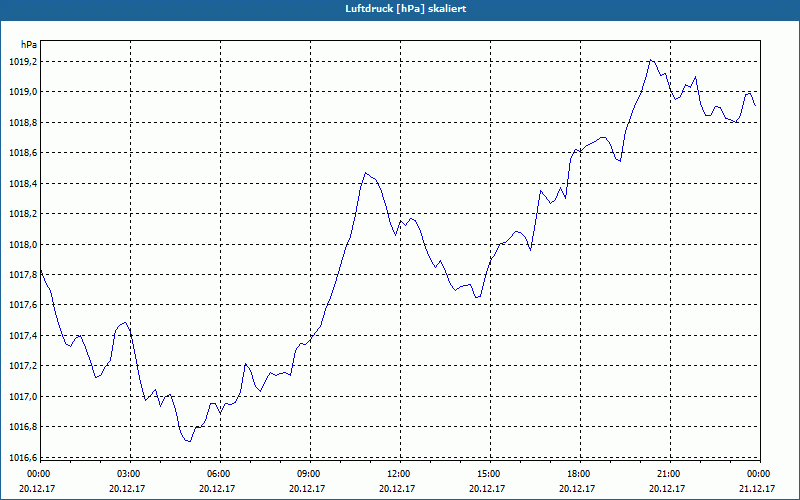Select the y-axis value "1018,0"
The width and height of the screenshot is (800, 500).
pyautogui.click(x=23, y=244)
